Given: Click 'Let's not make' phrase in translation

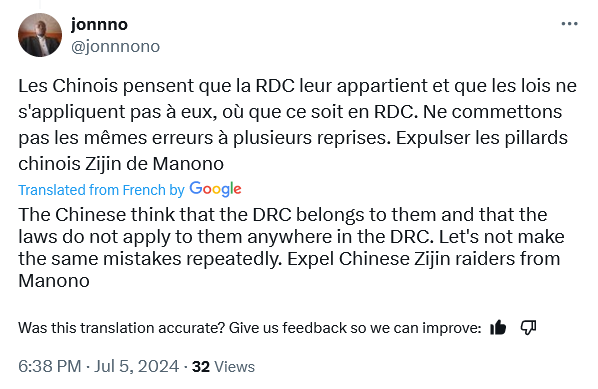Looking at the screenshot, I should point(502,237).
